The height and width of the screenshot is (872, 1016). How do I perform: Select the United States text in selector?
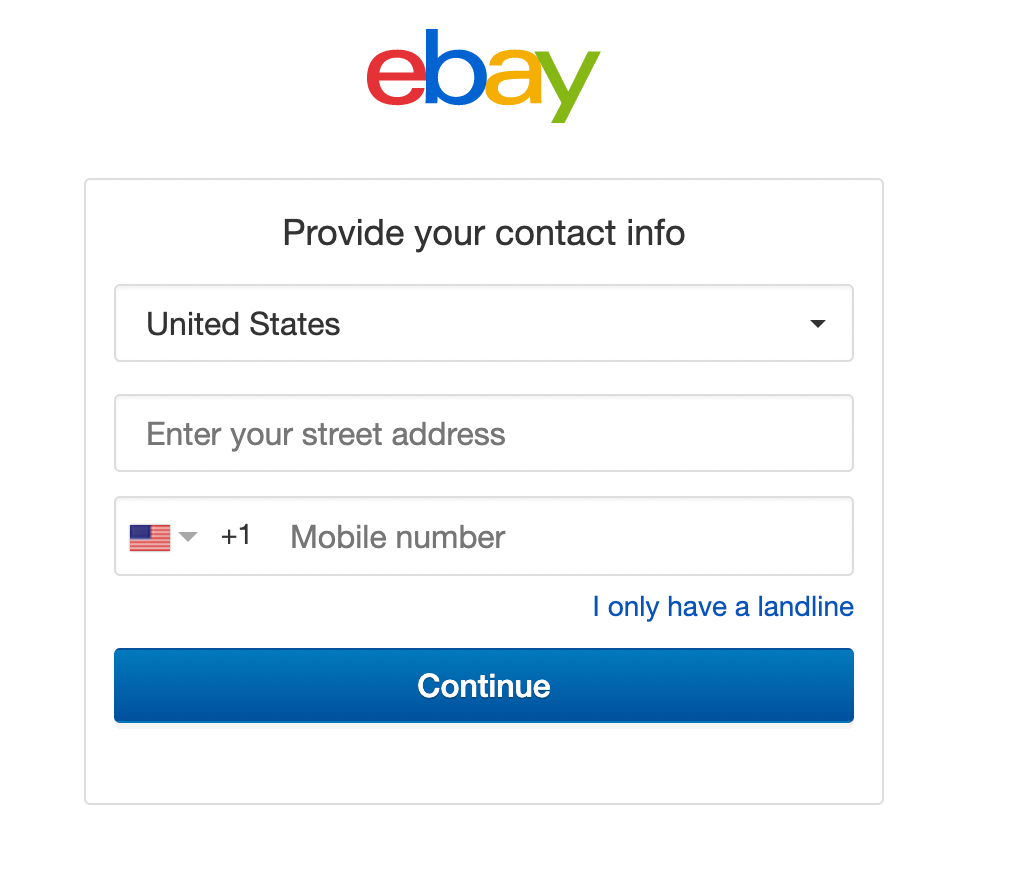243,324
